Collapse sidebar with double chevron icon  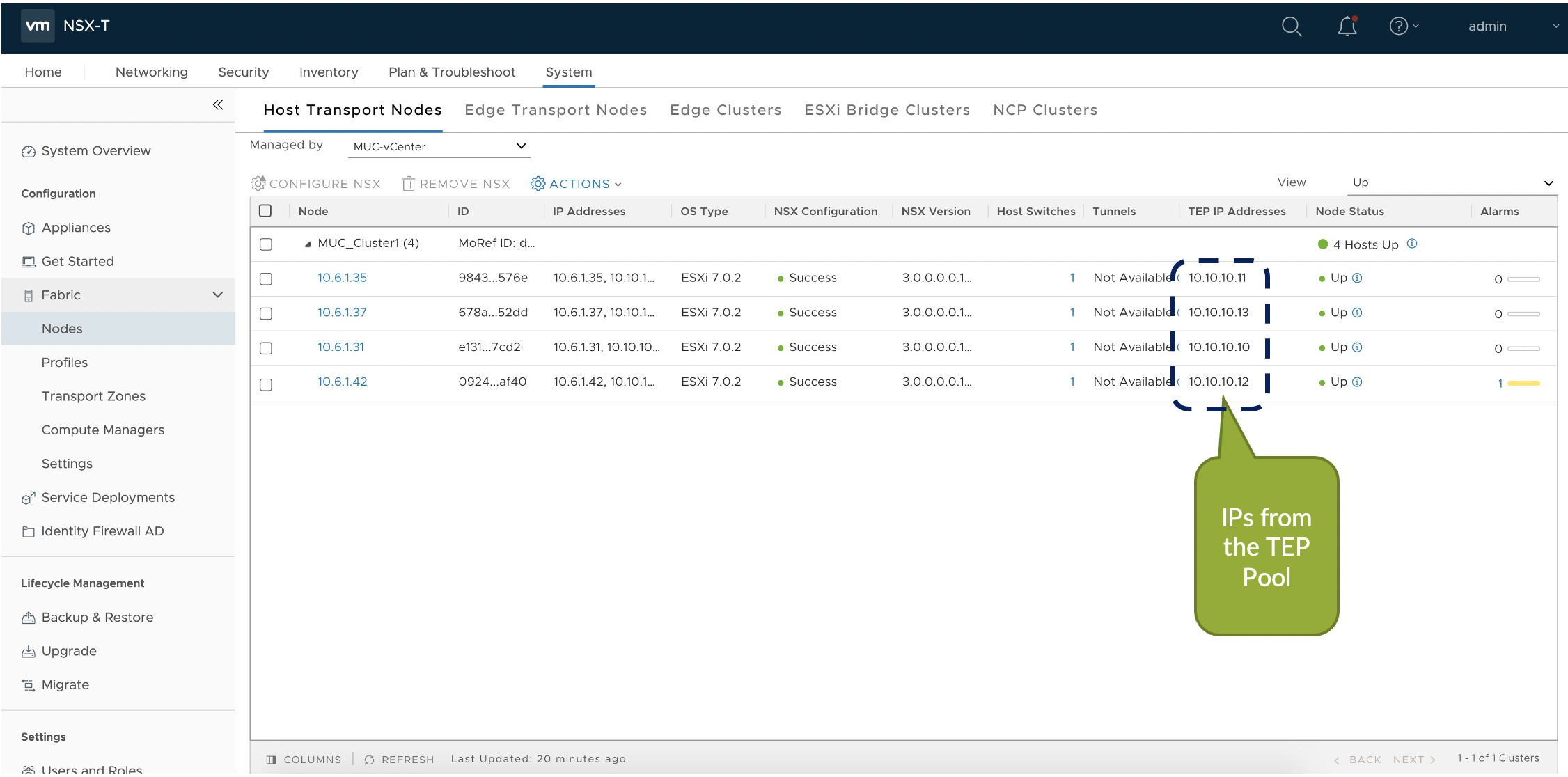(218, 104)
